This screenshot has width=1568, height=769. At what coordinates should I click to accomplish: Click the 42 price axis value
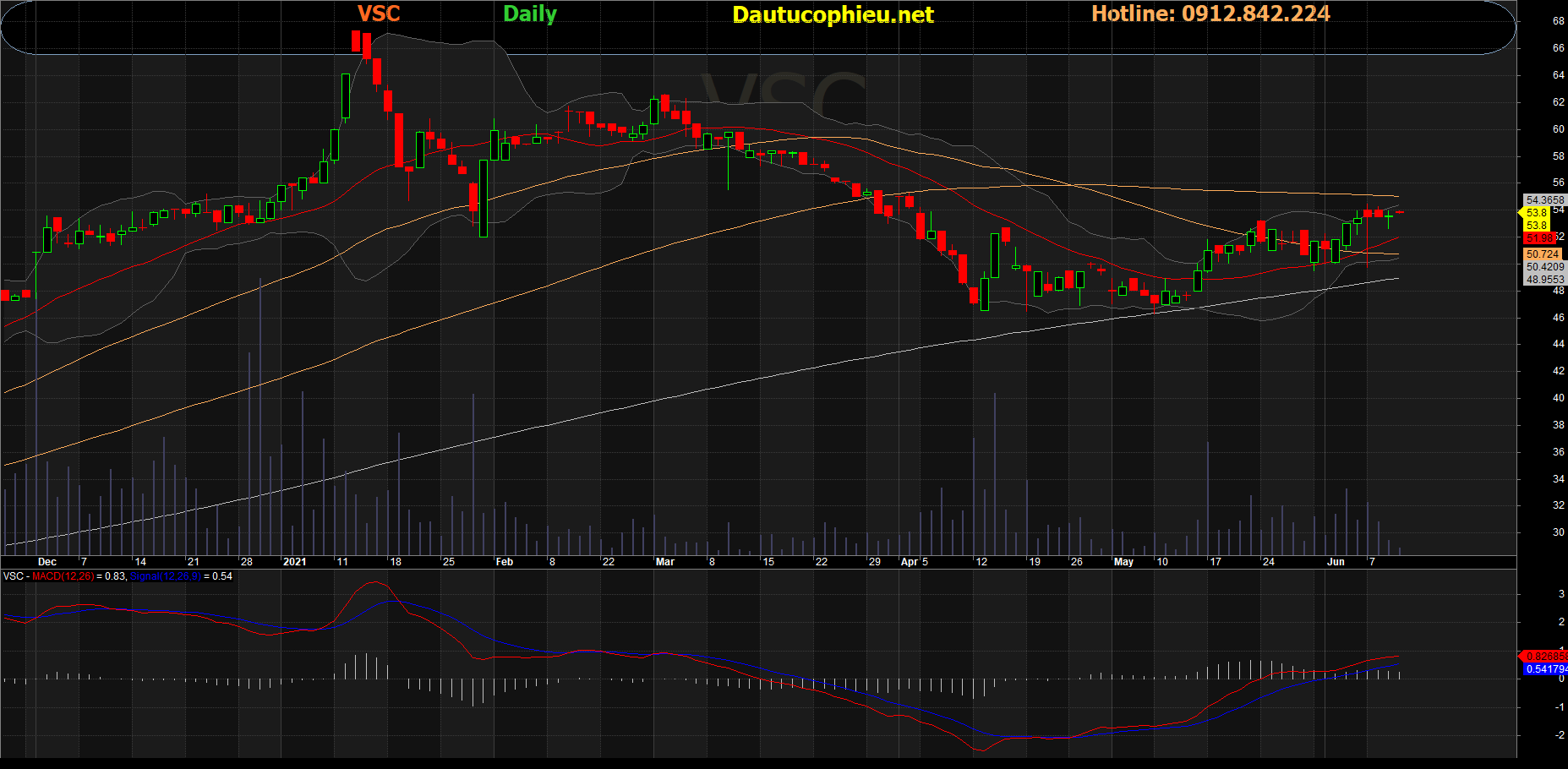pyautogui.click(x=1559, y=371)
